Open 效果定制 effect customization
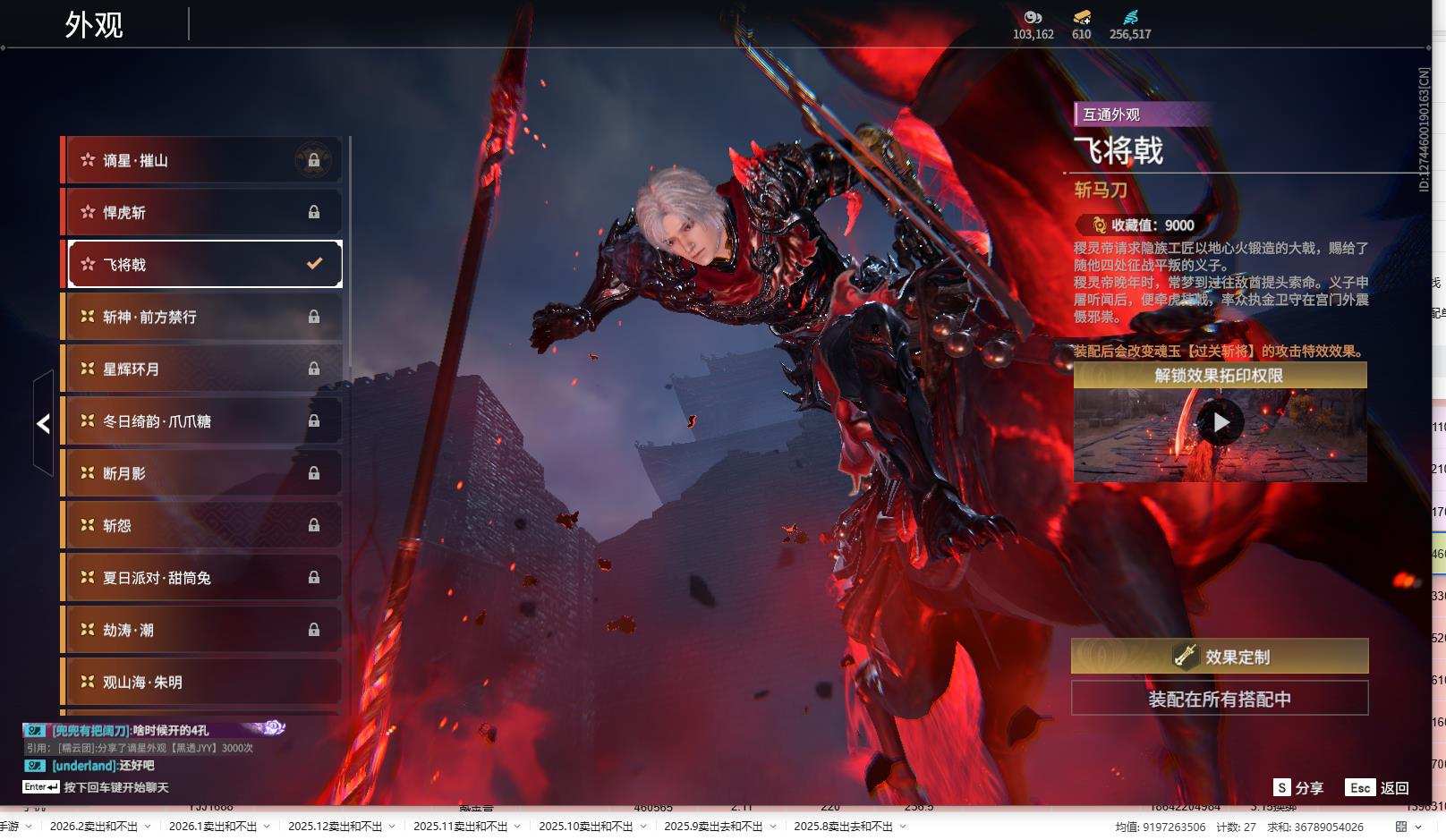1446x840 pixels. tap(1220, 656)
